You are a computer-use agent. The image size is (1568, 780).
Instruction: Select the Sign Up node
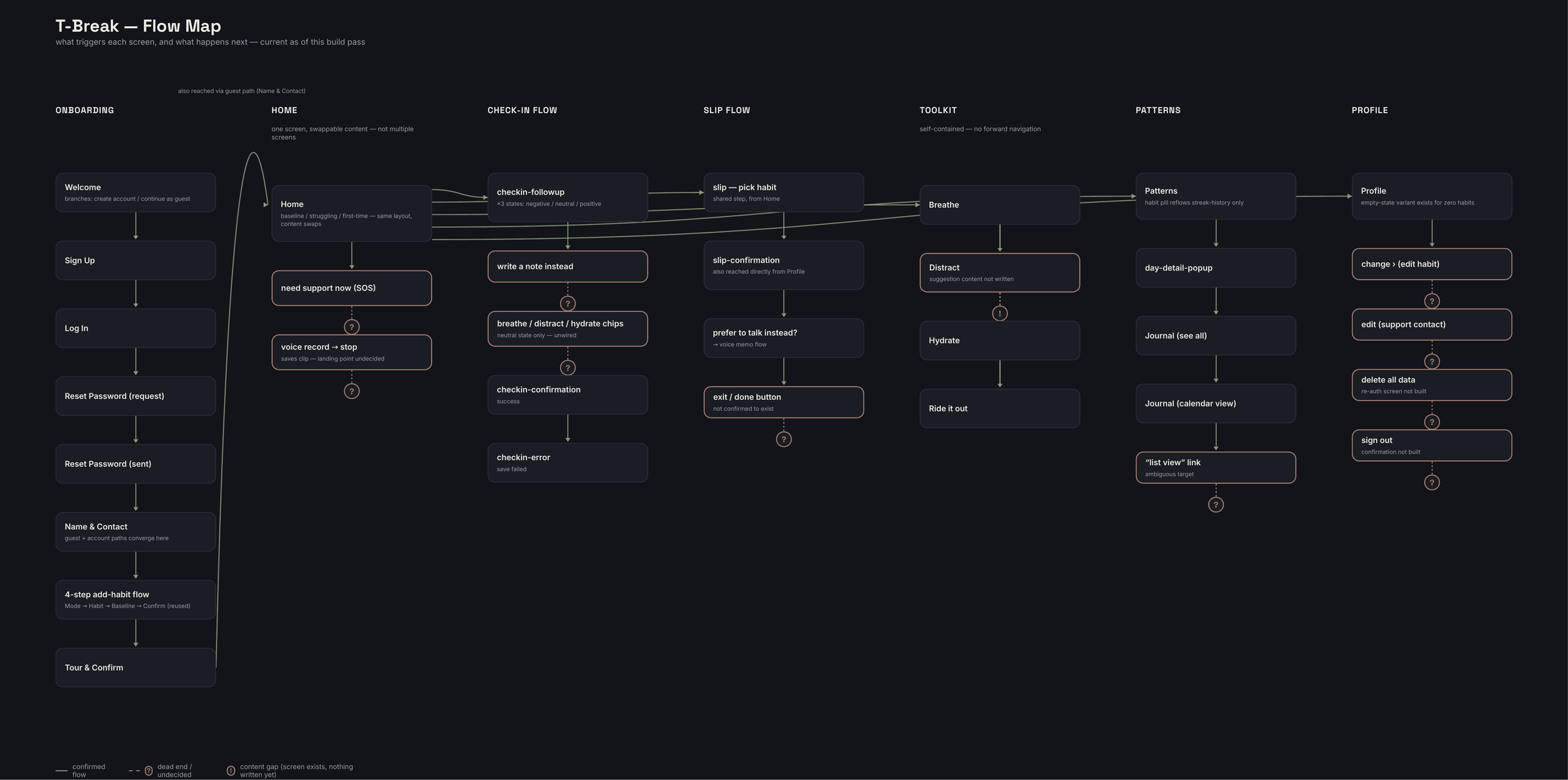point(136,260)
